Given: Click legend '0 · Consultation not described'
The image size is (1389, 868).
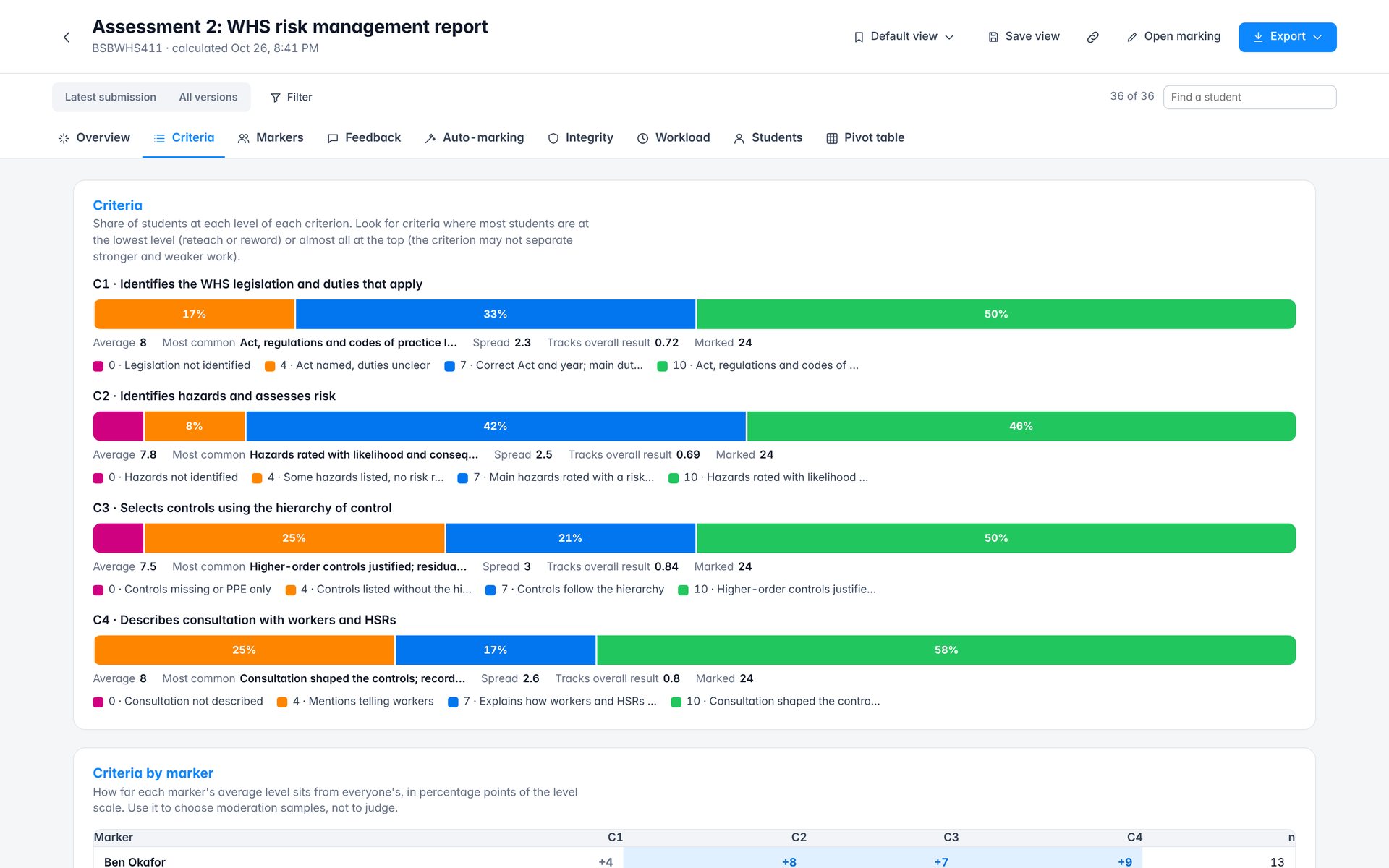Looking at the screenshot, I should [x=179, y=702].
